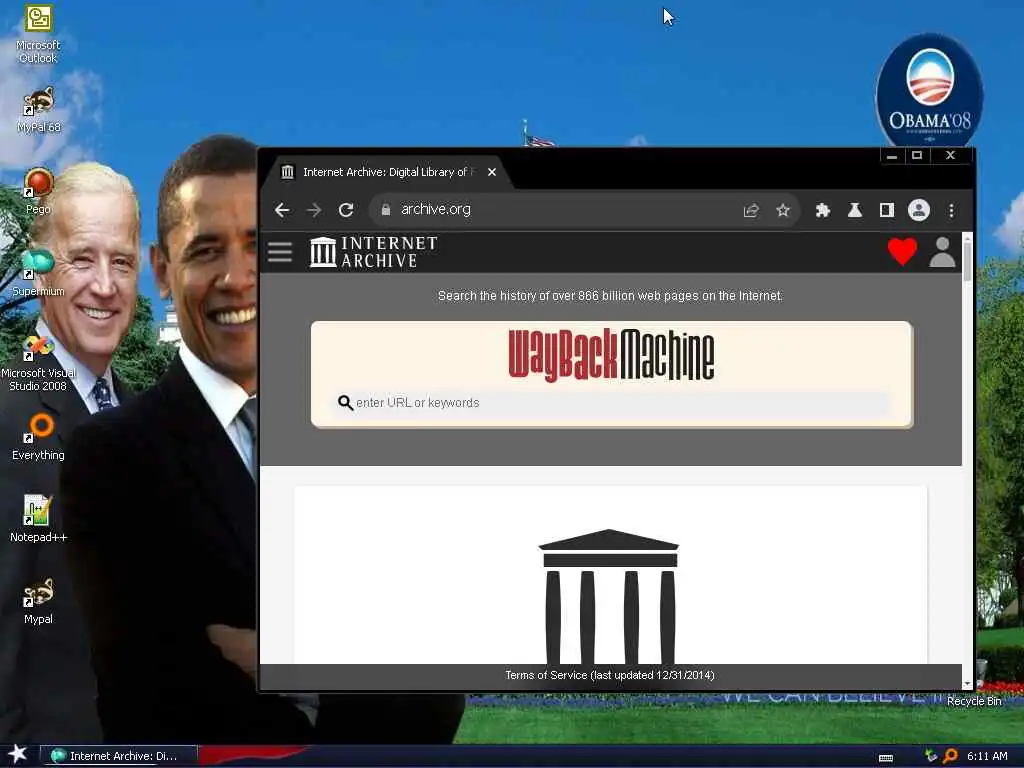Click scrollbar down arrow

(967, 684)
